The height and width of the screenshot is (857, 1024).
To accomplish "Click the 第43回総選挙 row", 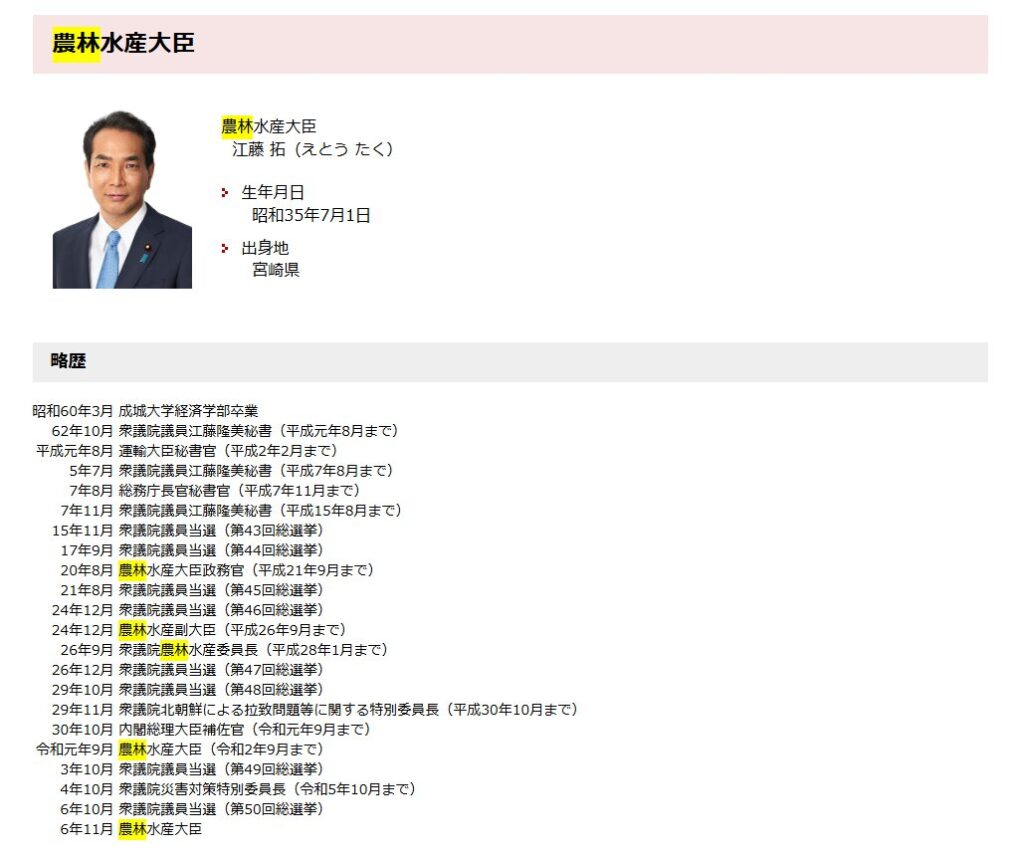I will tap(187, 530).
